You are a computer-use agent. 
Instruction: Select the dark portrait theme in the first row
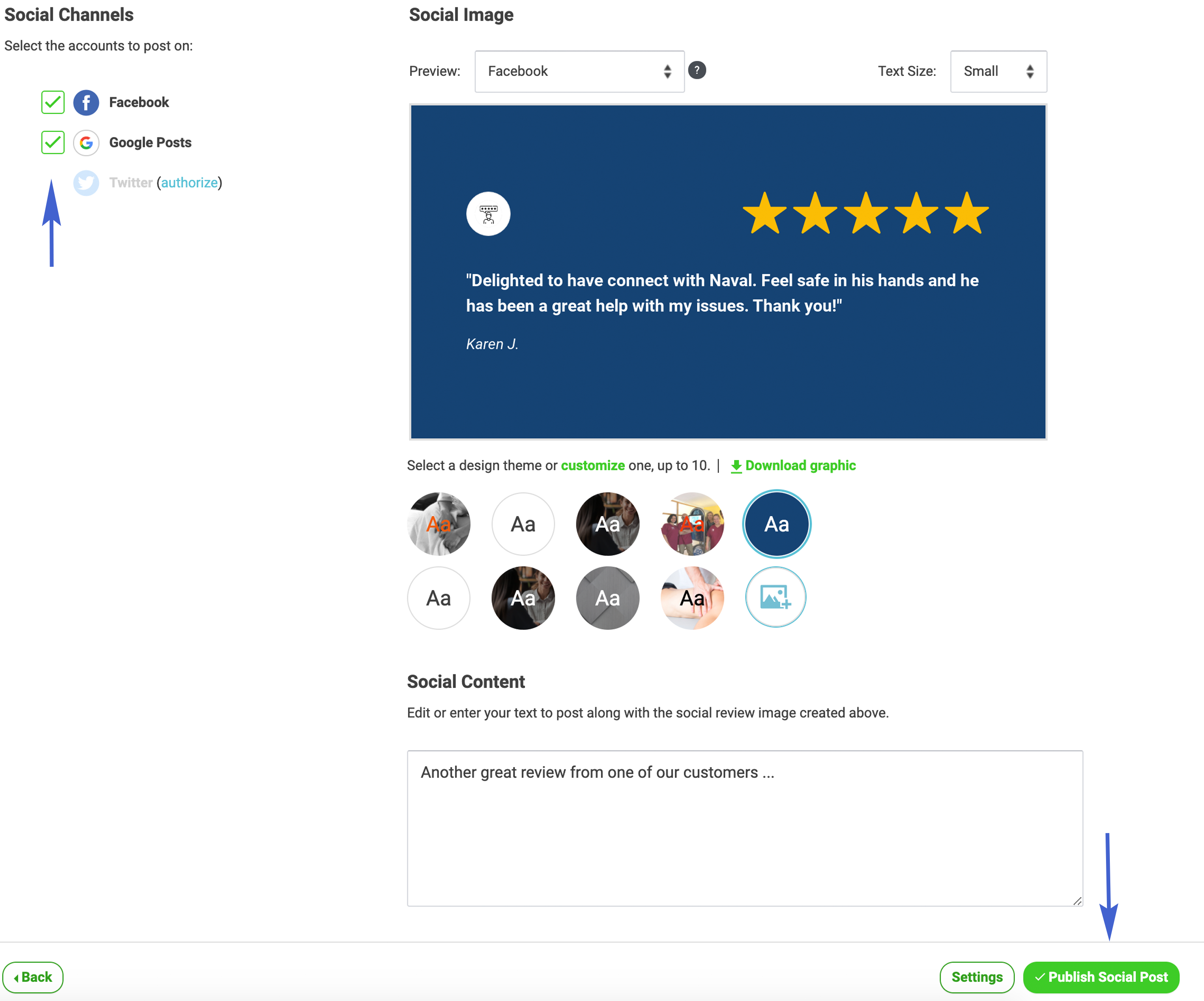[x=608, y=523]
